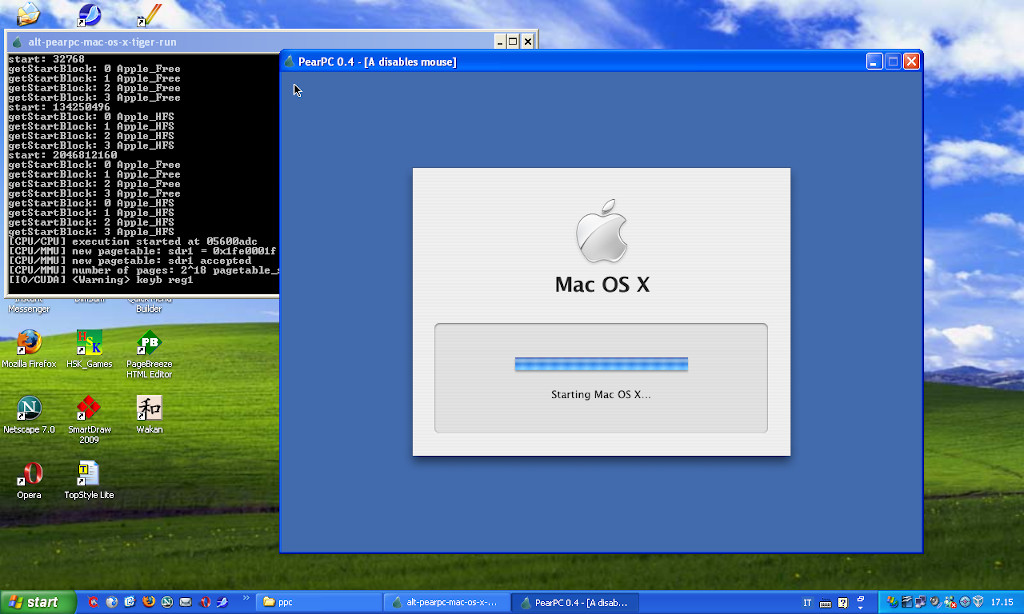
Task: Click the 'Starting Mac OS X...' text
Action: (601, 395)
